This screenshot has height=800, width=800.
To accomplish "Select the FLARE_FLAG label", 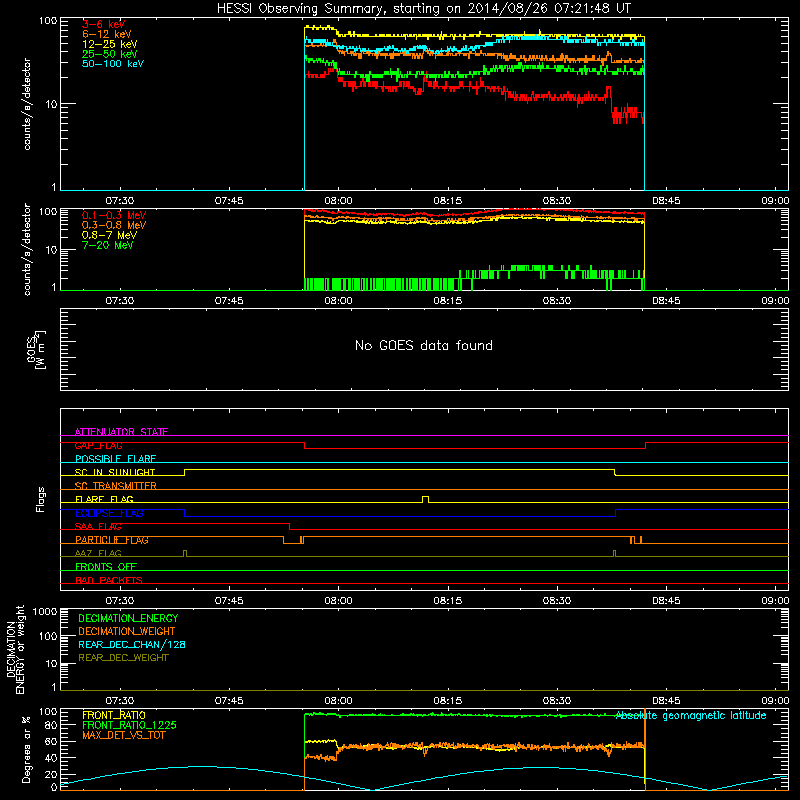I will [x=104, y=499].
